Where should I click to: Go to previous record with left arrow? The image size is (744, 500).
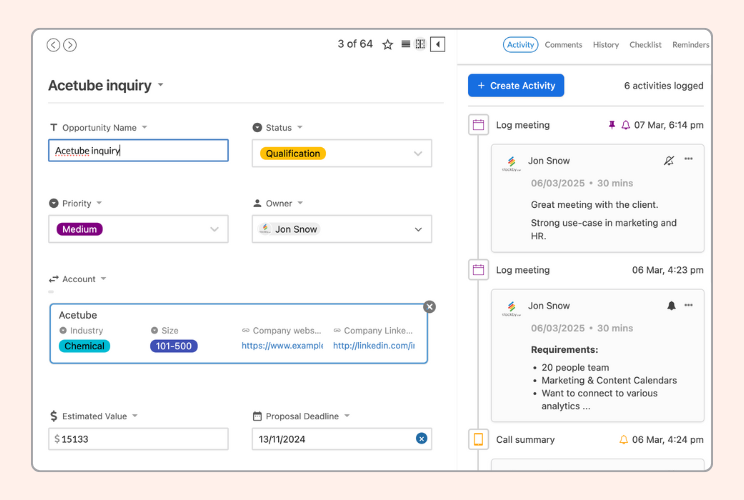[x=53, y=45]
